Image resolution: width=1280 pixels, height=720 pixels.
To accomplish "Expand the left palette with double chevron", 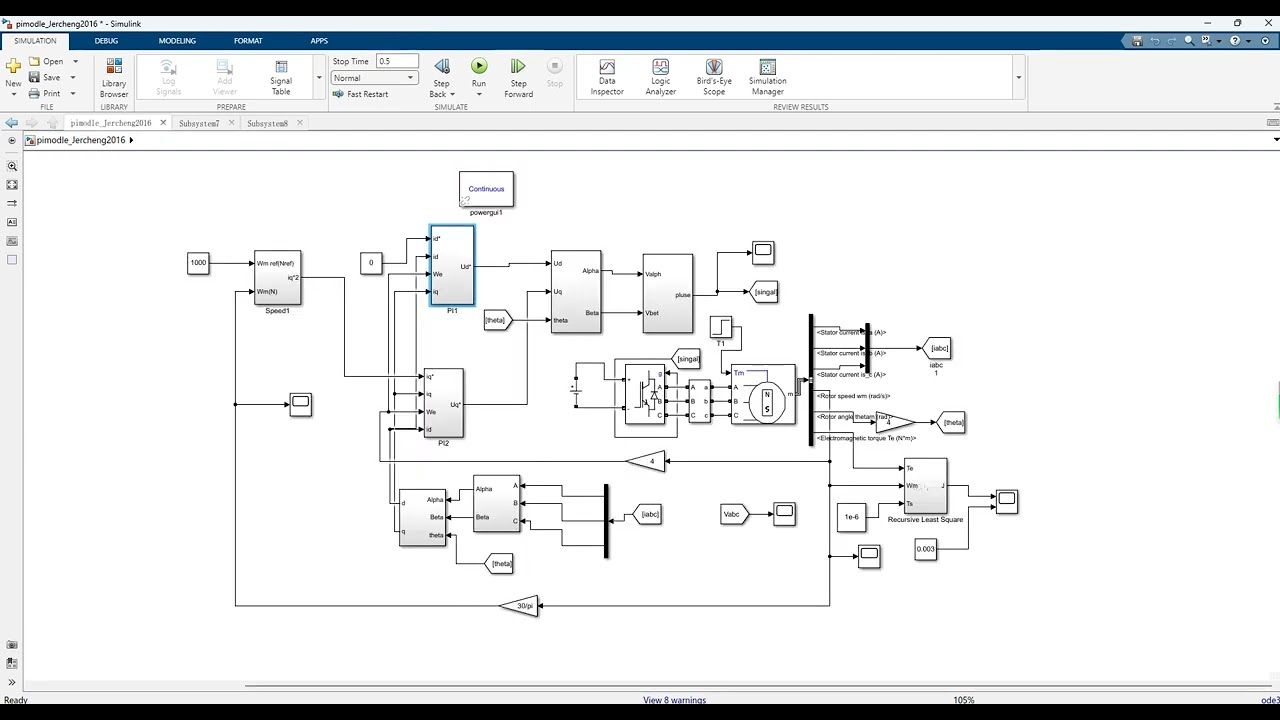I will pyautogui.click(x=12, y=682).
